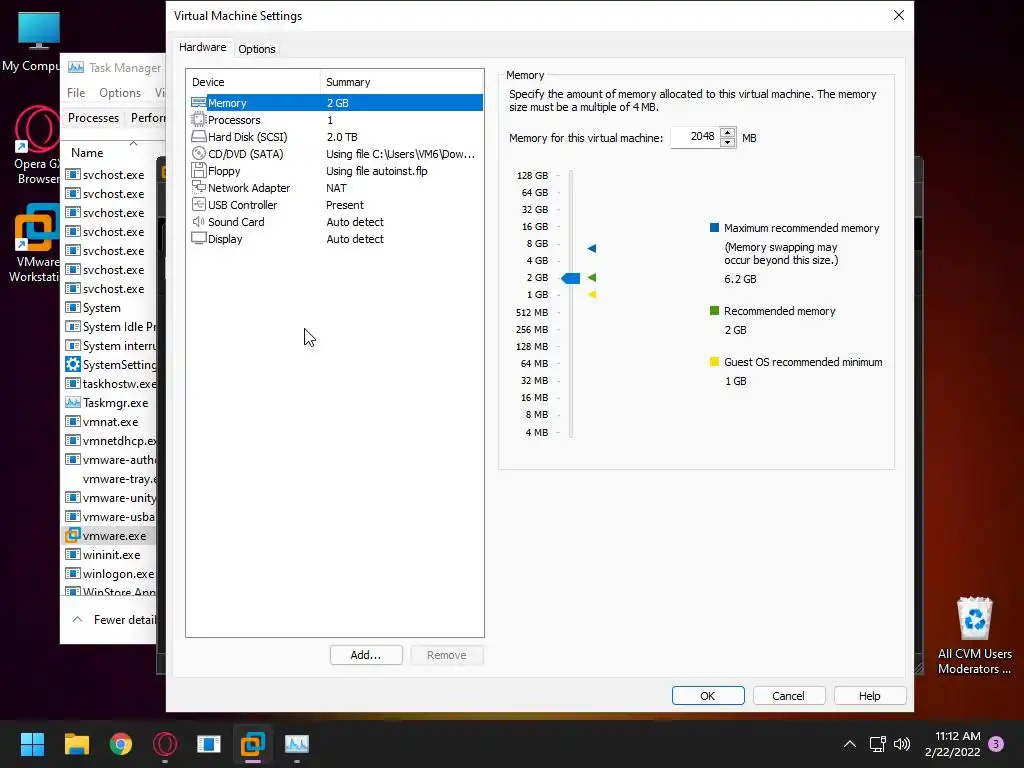Screen dimensions: 1024x768
Task: Open Recycle Bin desktop icon
Action: click(x=974, y=618)
